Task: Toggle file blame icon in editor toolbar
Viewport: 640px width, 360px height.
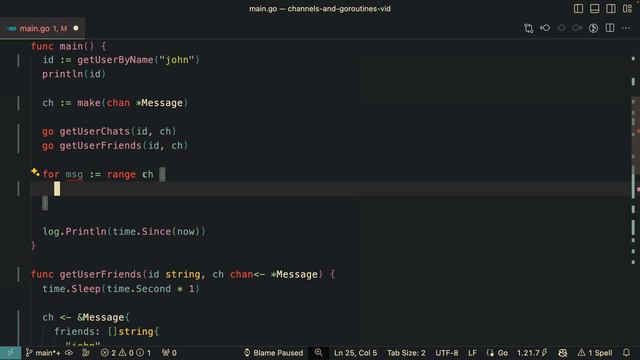Action: coord(593,28)
